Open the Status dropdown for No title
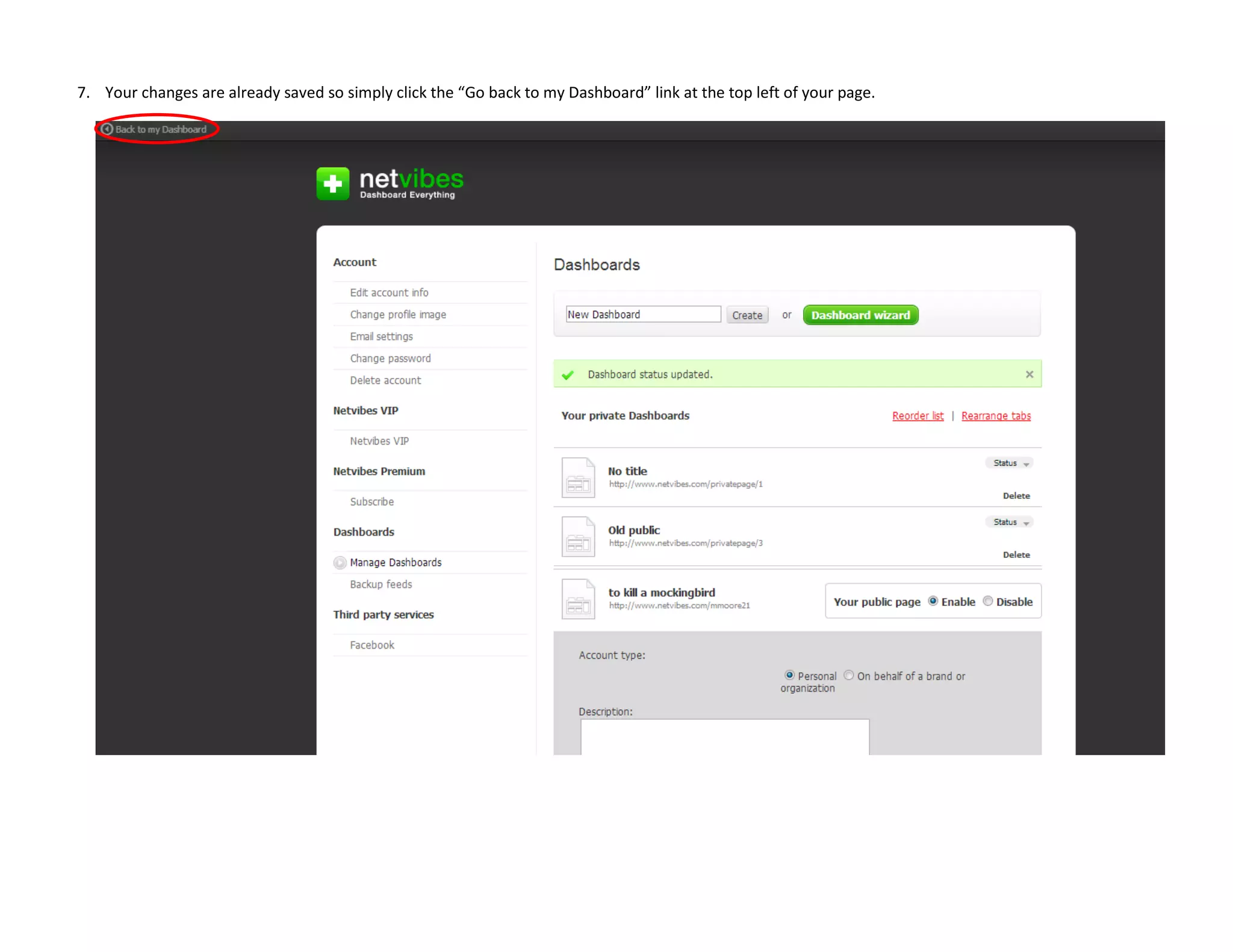Screen dimensions: 1233x952 pos(1010,463)
